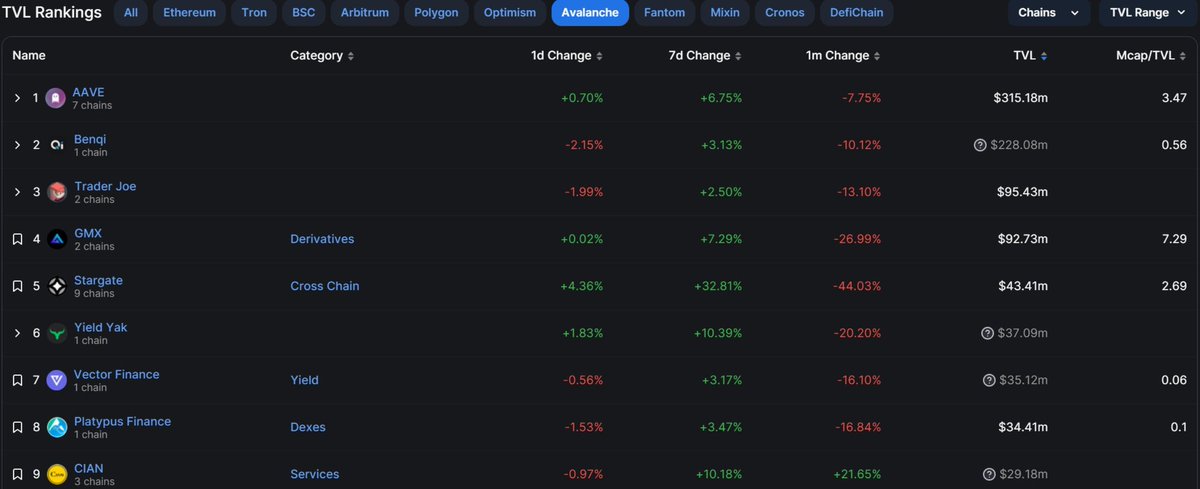The width and height of the screenshot is (1200, 489).
Task: Select the Cronos filter tab
Action: coord(784,13)
